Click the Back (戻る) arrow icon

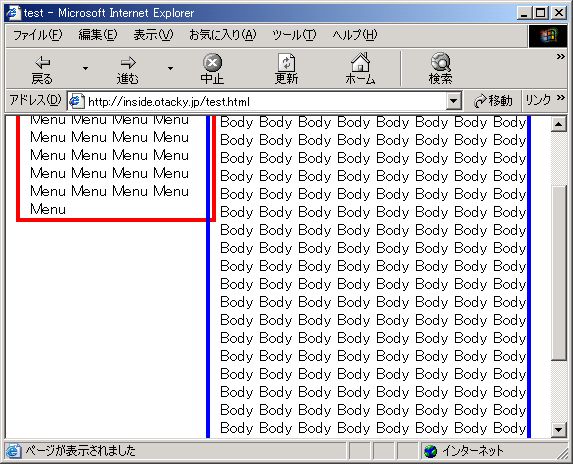[42, 62]
